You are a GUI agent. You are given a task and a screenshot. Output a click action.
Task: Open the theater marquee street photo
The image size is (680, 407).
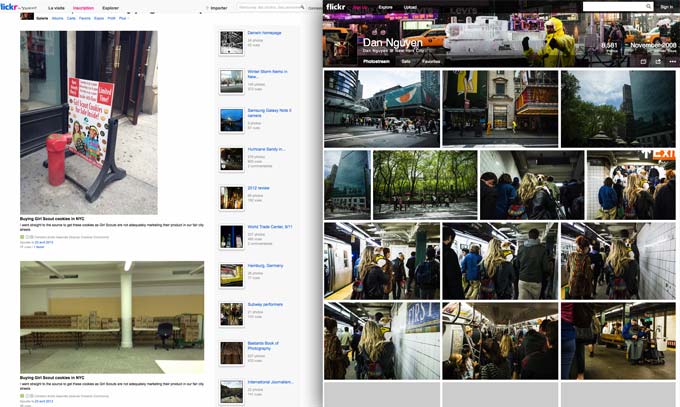click(500, 109)
